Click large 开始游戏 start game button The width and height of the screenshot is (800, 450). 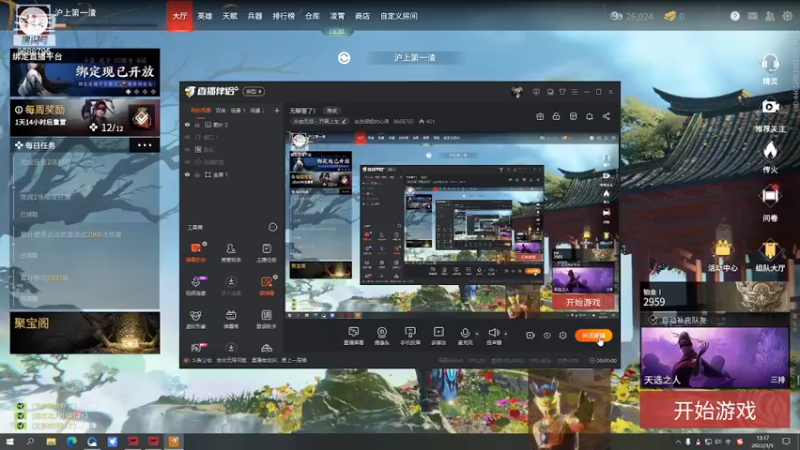(x=714, y=410)
